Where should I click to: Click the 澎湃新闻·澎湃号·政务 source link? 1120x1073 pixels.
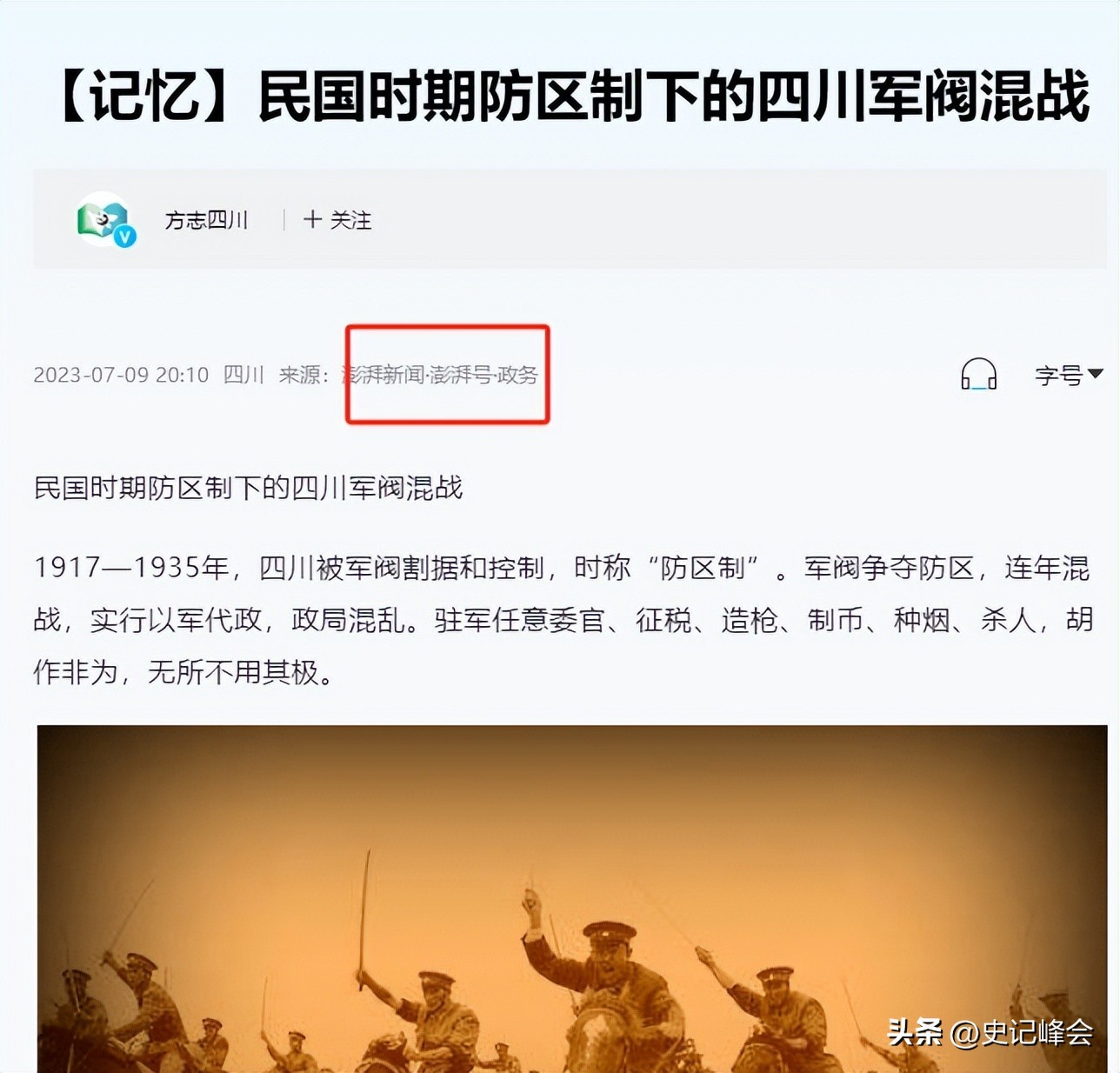coord(440,375)
